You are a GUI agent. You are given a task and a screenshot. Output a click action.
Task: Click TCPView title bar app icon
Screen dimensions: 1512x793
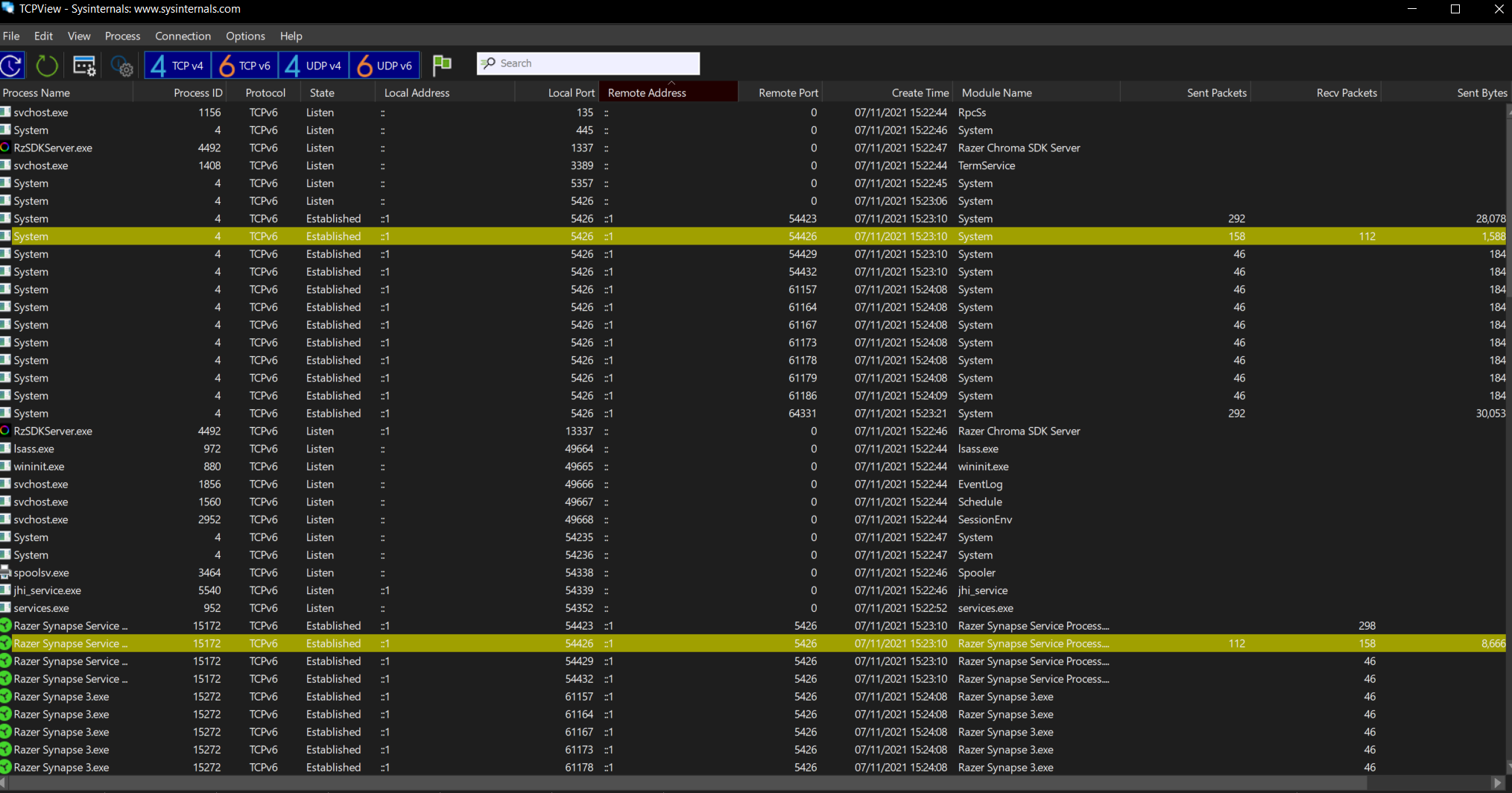point(8,8)
